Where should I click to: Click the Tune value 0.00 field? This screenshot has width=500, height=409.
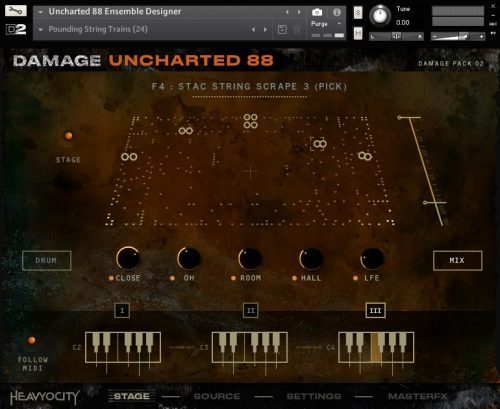[x=403, y=23]
